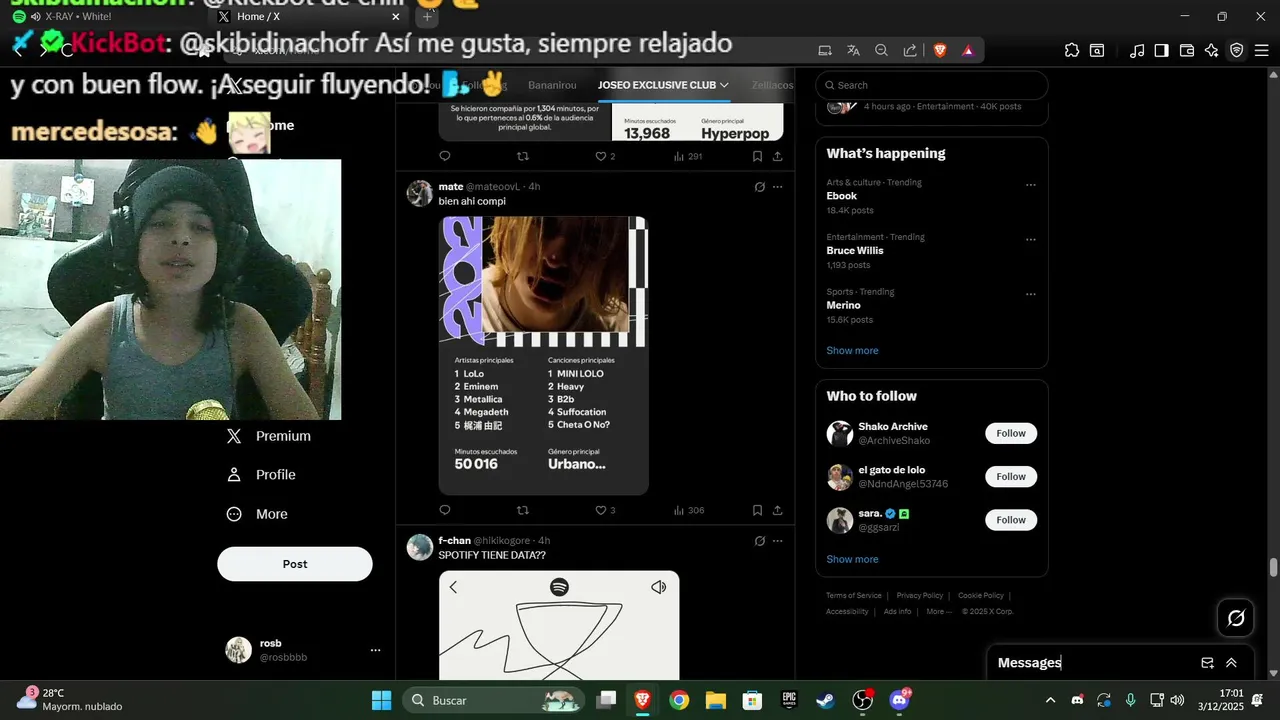
Task: Open Brave Shields icon in address bar
Action: tap(940, 50)
